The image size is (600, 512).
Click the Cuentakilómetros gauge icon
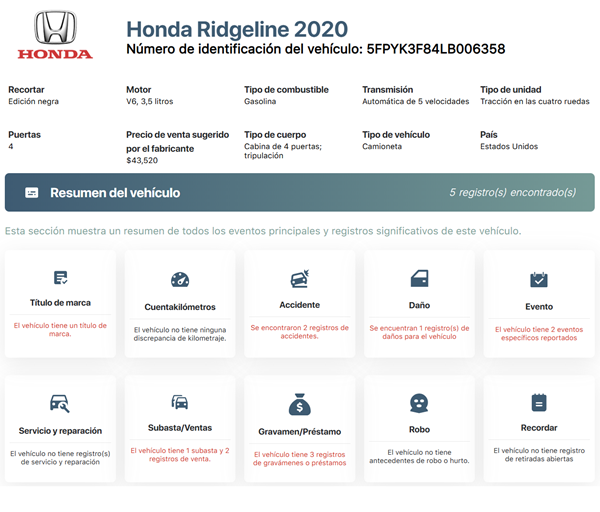(x=180, y=280)
